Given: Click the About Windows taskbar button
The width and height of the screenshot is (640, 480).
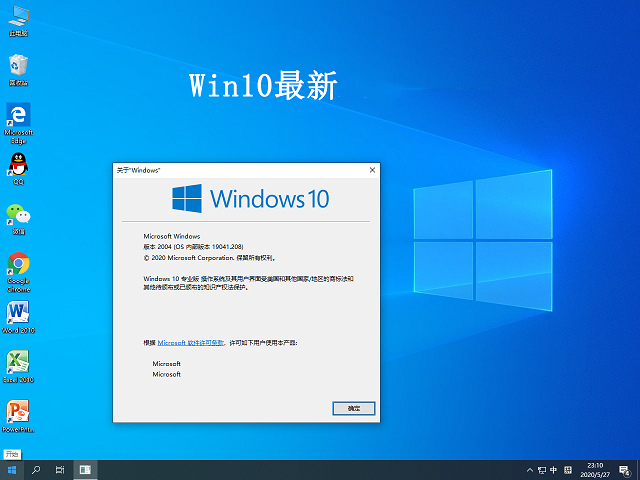Looking at the screenshot, I should pyautogui.click(x=86, y=470).
